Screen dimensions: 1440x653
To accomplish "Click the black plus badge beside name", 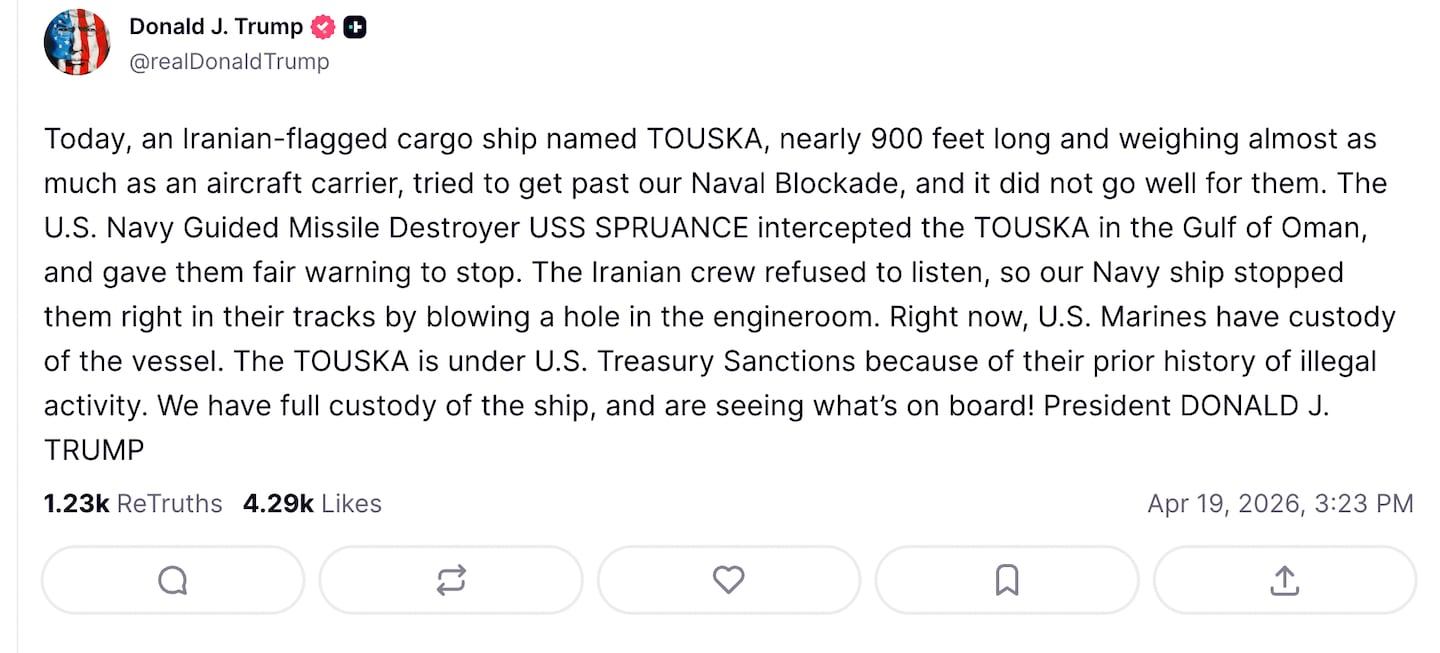I will (354, 28).
